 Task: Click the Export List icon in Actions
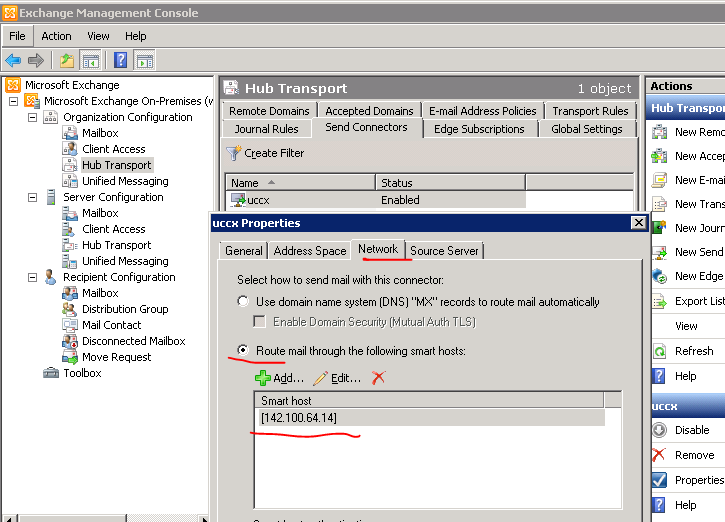[659, 301]
